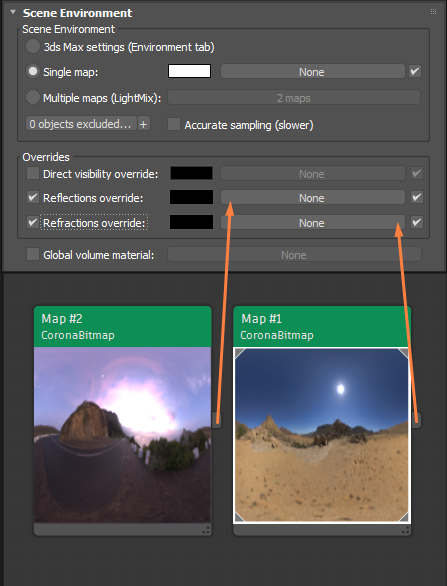Click the Map #2 node output socket
This screenshot has width=447, height=586.
[x=217, y=420]
